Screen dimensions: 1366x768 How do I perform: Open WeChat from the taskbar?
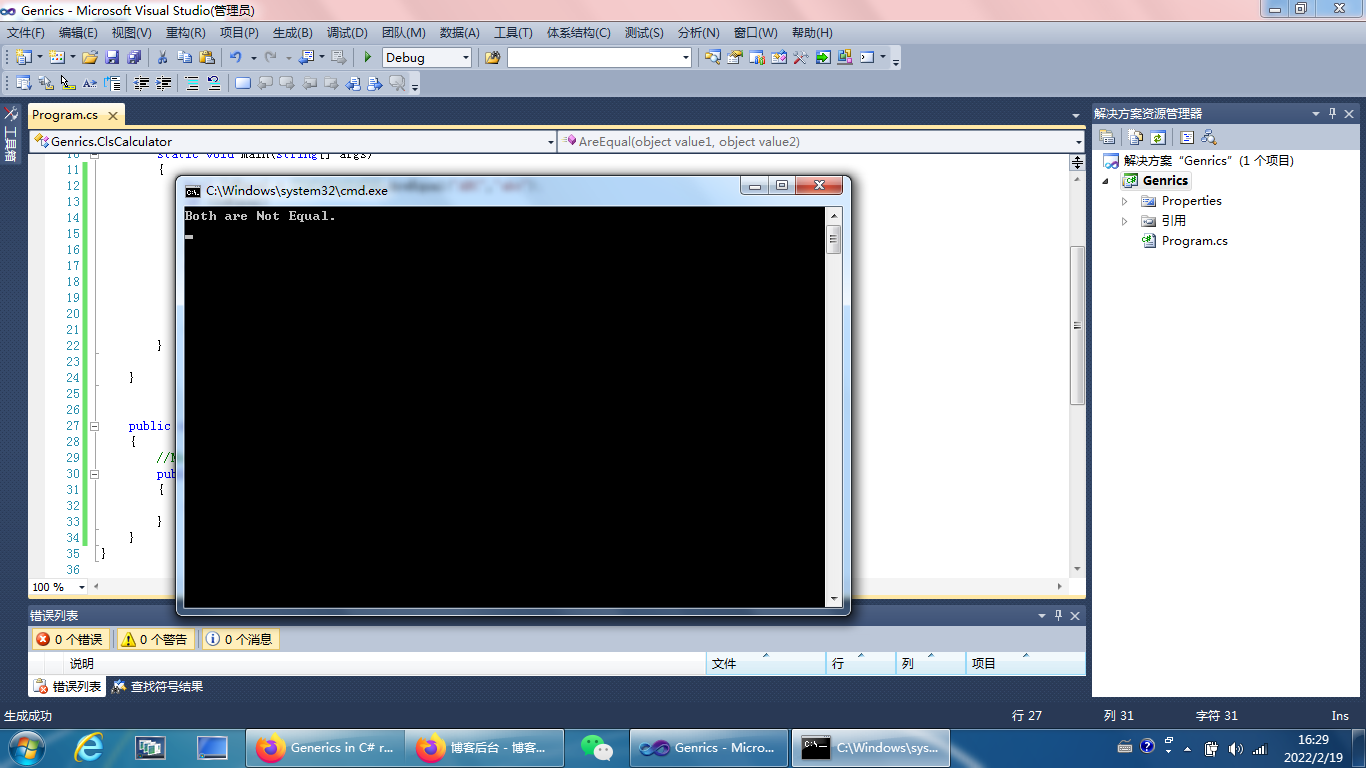[598, 748]
